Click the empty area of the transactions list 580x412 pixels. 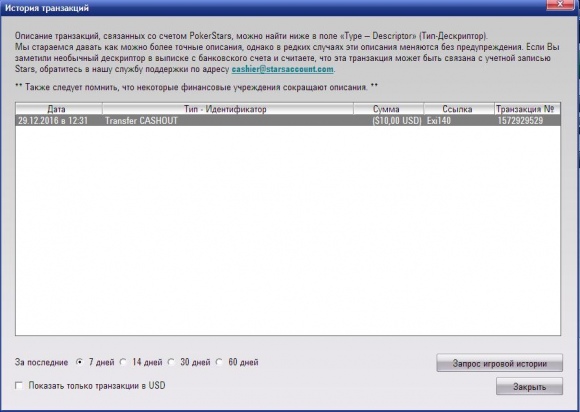[x=288, y=230]
